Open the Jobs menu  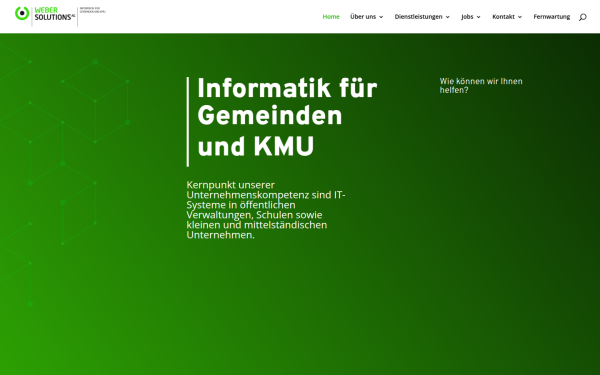coord(467,16)
